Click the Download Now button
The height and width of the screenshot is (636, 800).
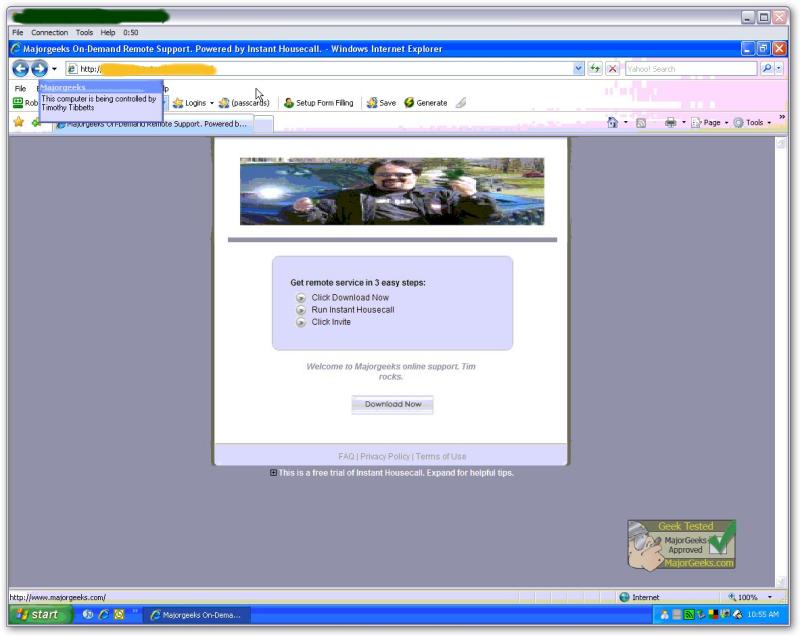pyautogui.click(x=391, y=404)
